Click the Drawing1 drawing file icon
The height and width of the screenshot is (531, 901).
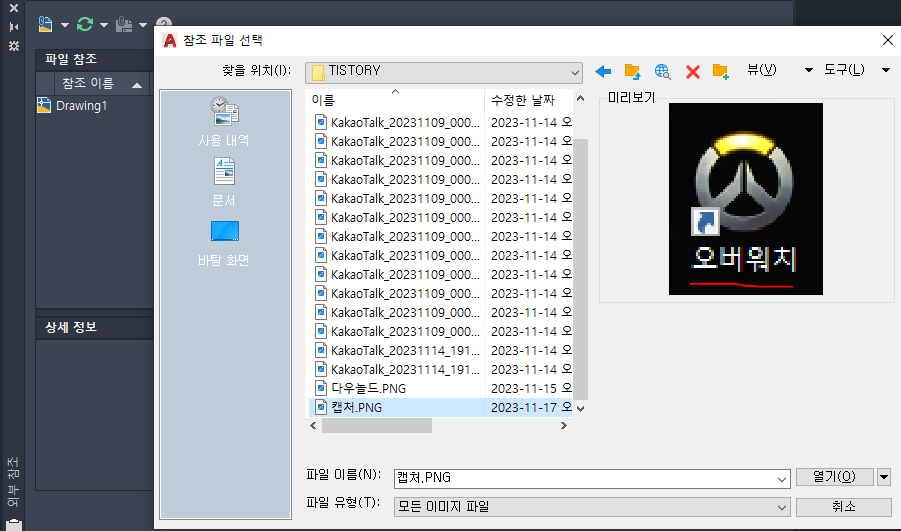(x=44, y=105)
